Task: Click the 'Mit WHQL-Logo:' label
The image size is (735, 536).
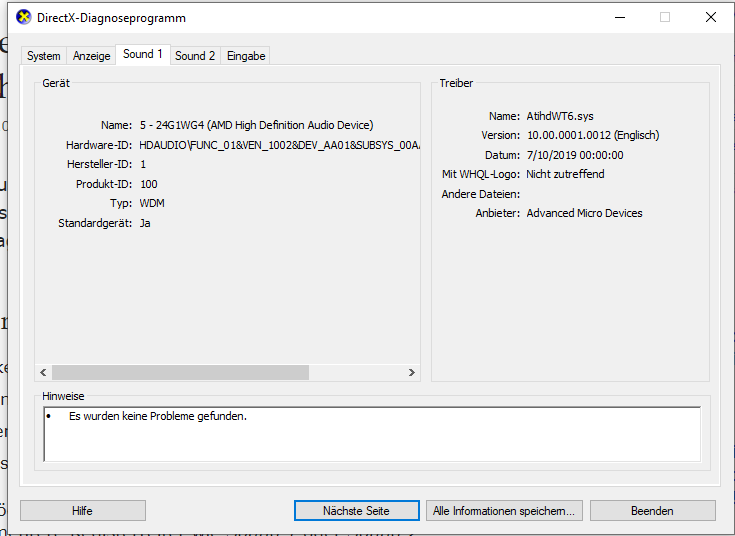Action: tap(481, 174)
